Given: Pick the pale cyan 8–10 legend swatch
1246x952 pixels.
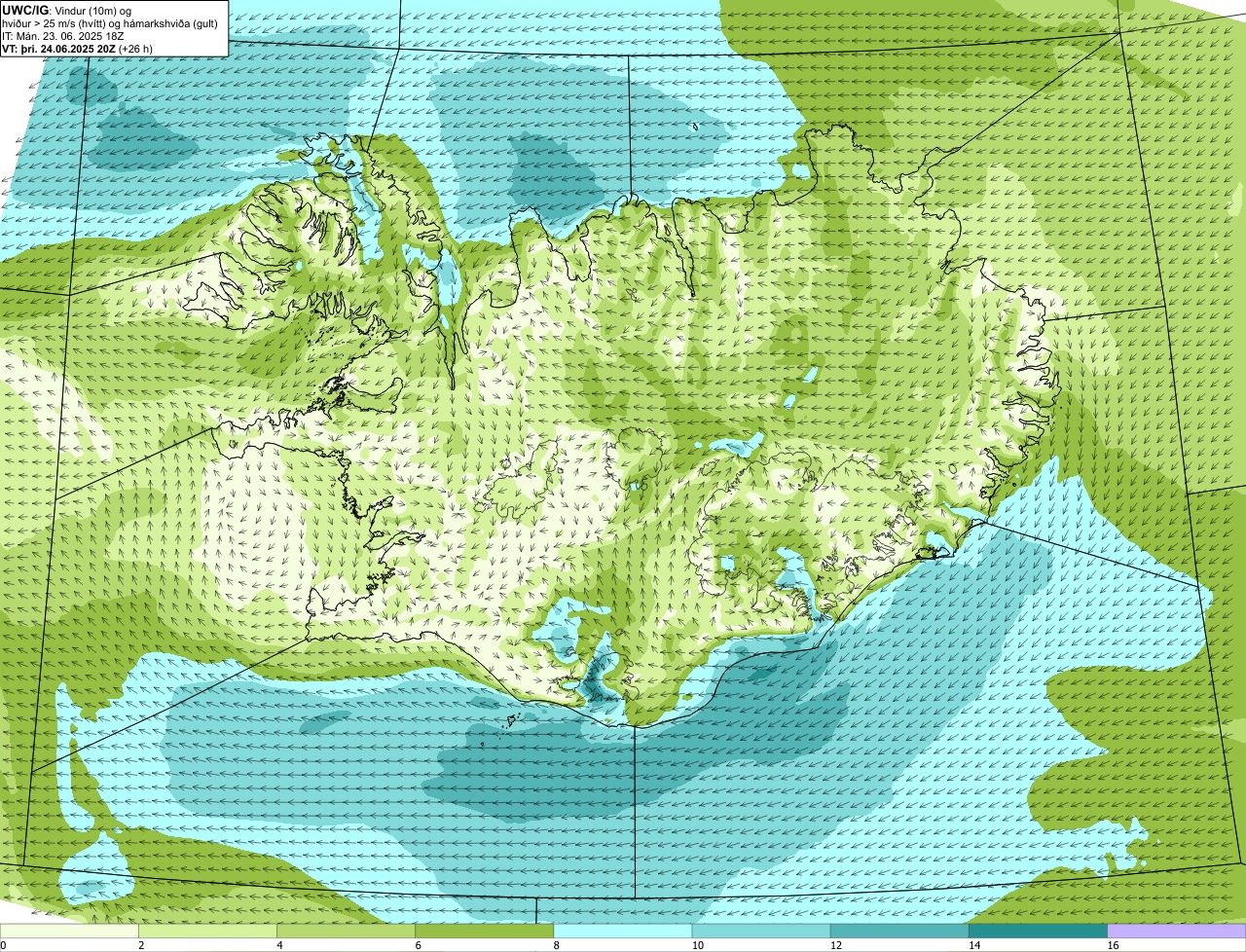Looking at the screenshot, I should [x=623, y=932].
